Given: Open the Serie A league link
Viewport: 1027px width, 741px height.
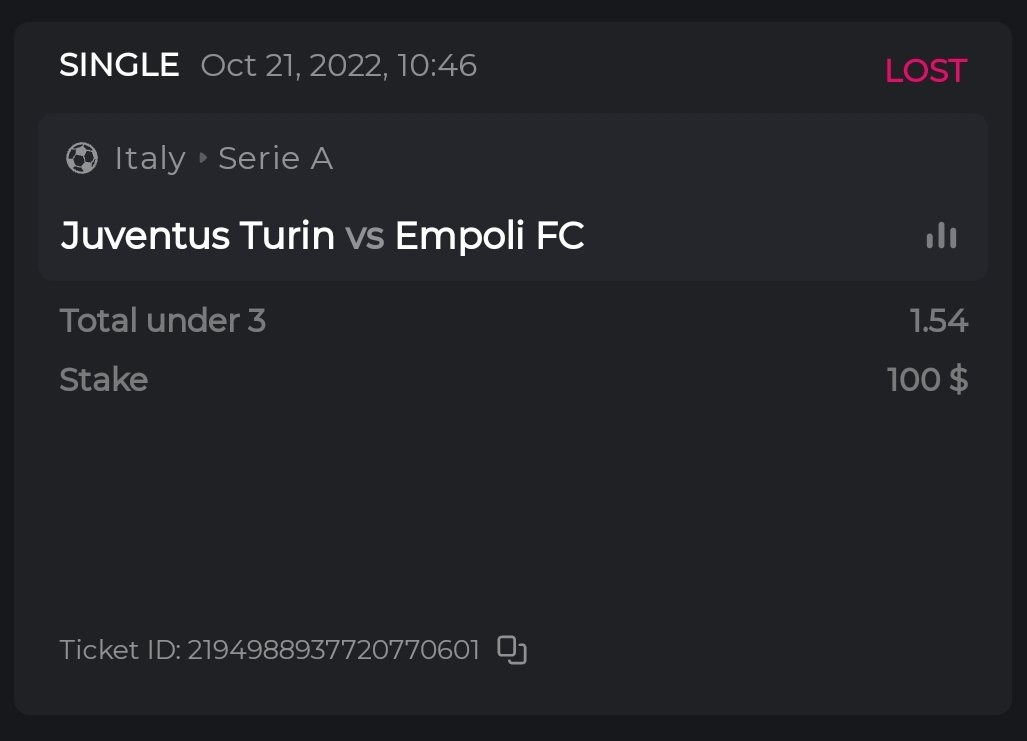Looking at the screenshot, I should click(275, 158).
